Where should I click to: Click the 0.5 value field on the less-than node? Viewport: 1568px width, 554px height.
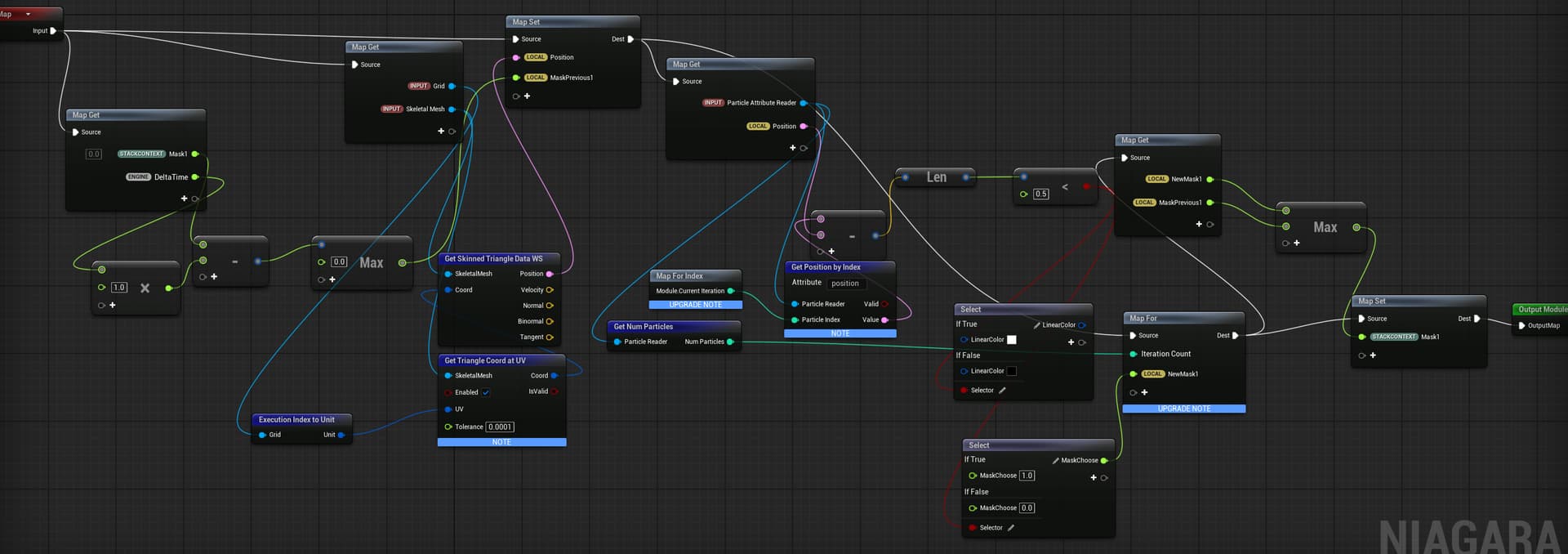point(1040,194)
